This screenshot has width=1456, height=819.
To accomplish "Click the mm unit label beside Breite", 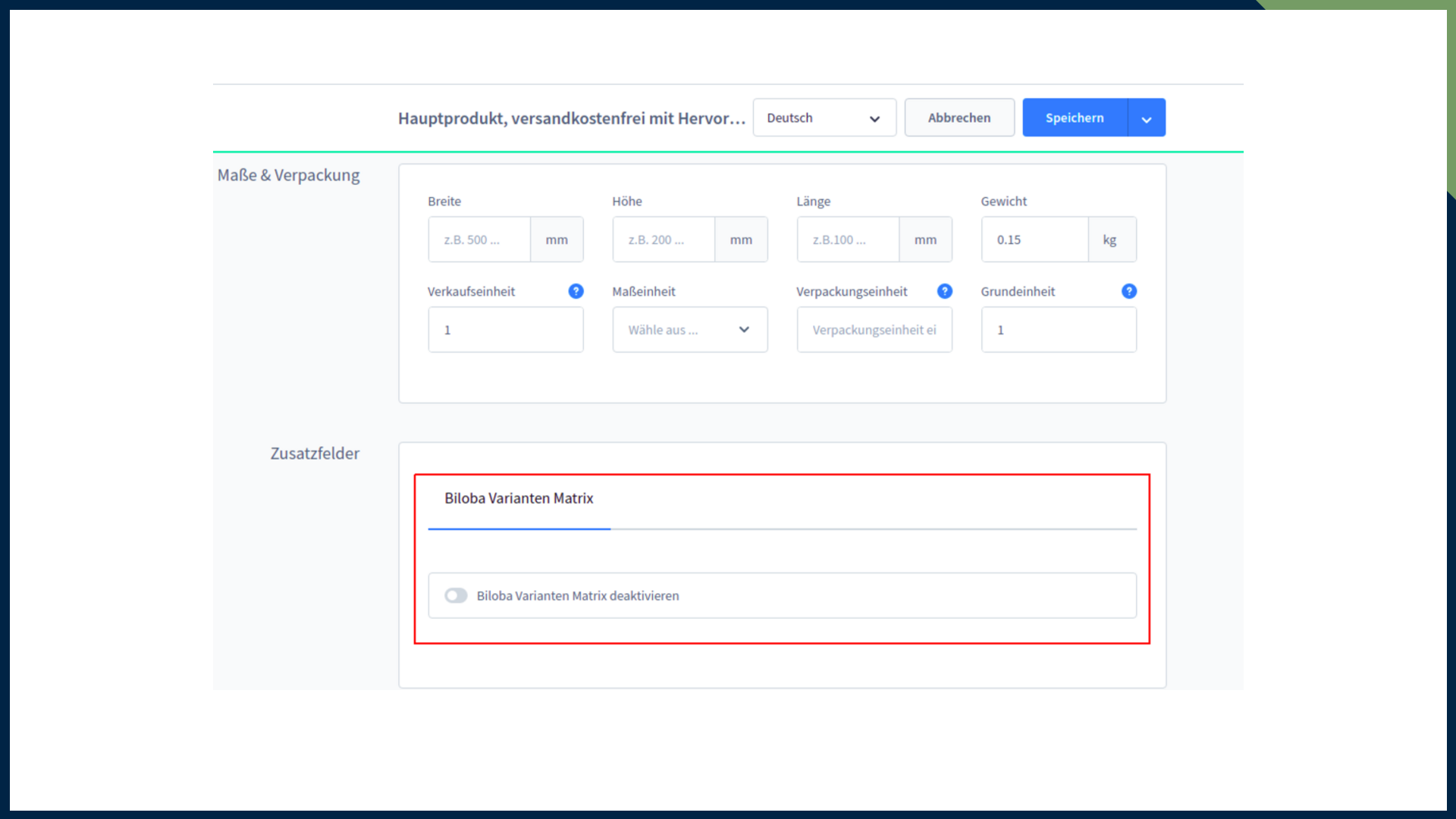I will (x=557, y=240).
